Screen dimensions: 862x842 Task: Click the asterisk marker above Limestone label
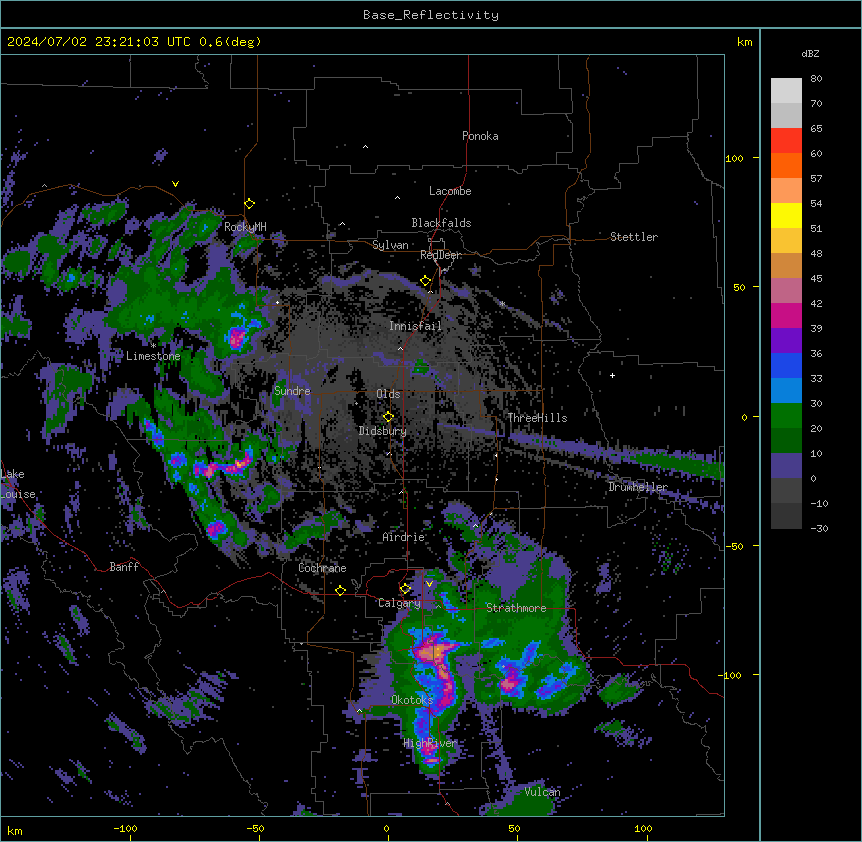(153, 346)
